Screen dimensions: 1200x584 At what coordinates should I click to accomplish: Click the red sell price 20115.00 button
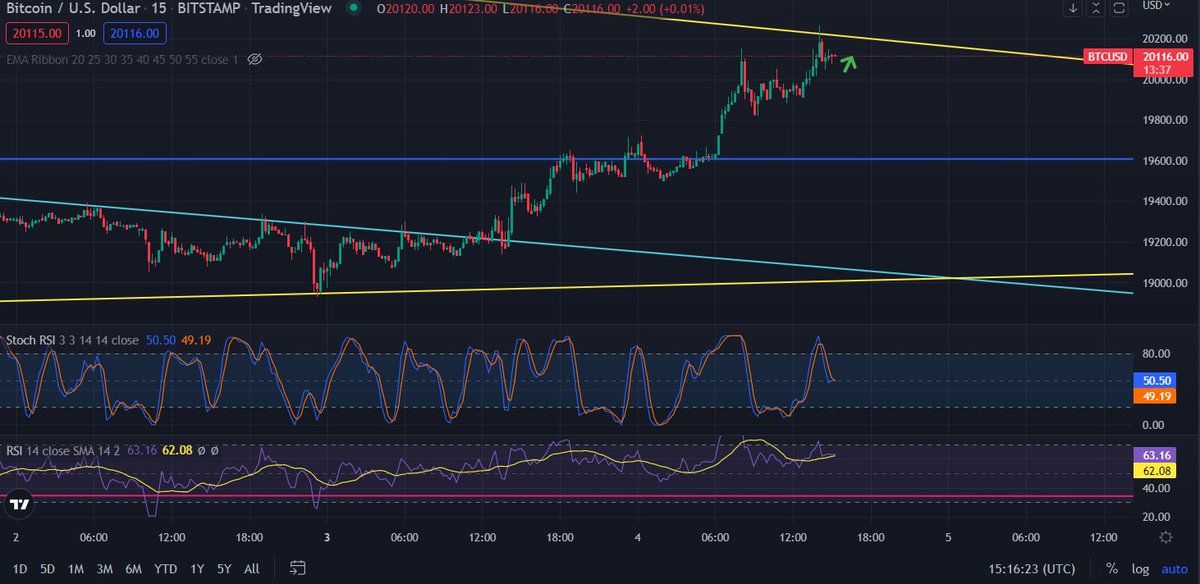tap(37, 33)
